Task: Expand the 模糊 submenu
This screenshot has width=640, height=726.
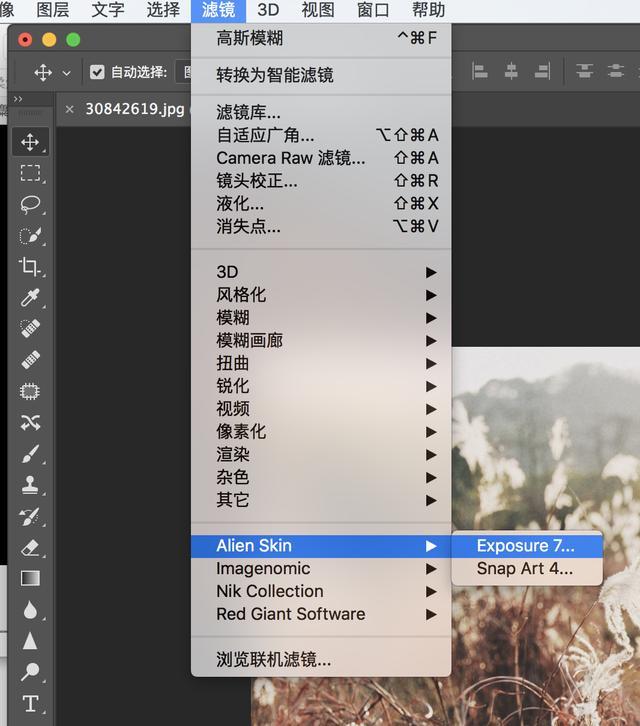Action: [x=321, y=318]
